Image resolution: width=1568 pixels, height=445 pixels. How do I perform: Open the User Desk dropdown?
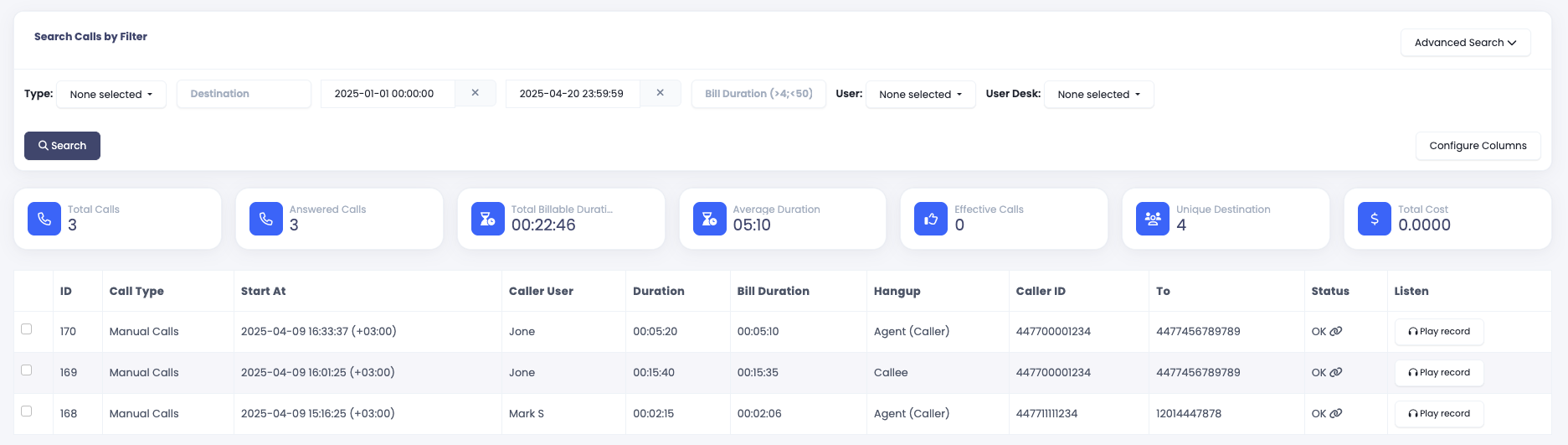1098,94
